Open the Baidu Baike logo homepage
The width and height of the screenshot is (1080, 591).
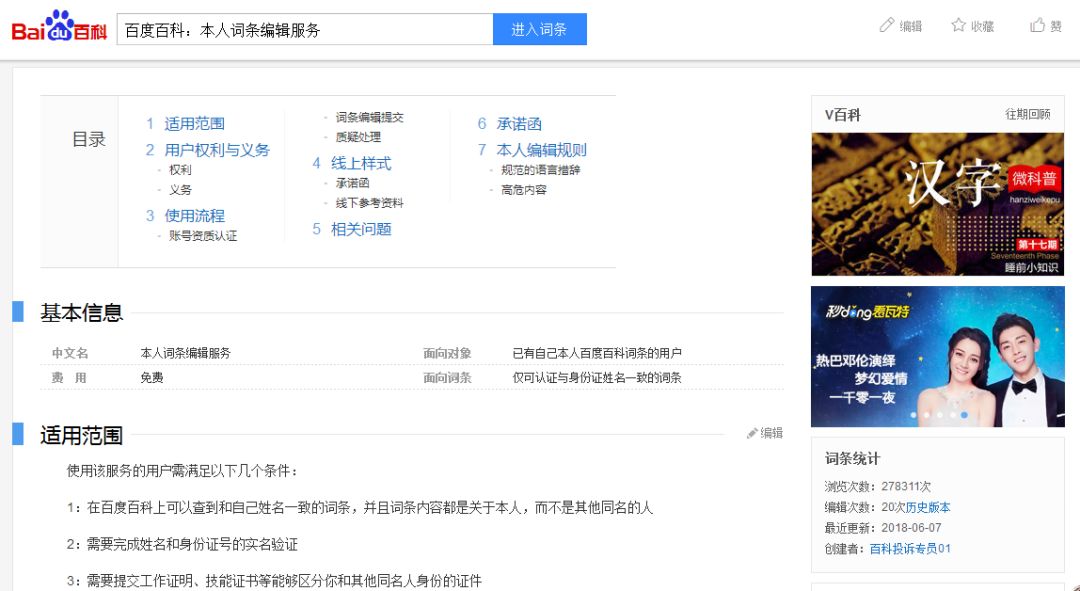[59, 26]
